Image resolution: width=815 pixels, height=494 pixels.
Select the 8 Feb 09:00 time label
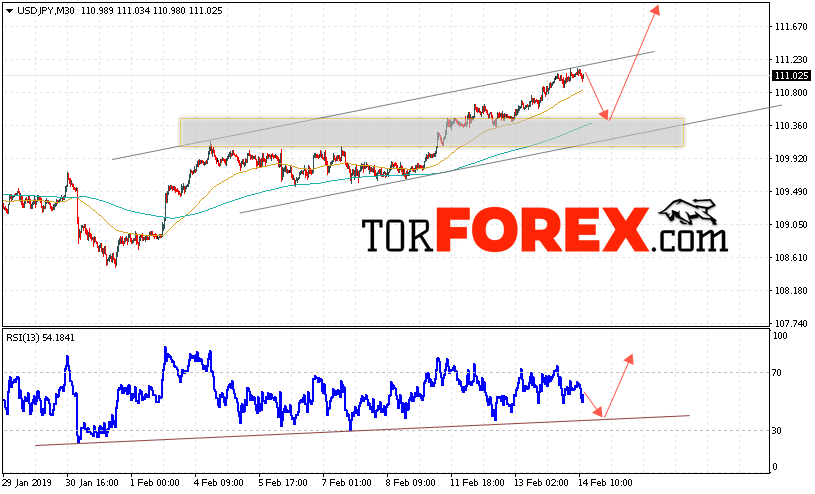coord(411,483)
